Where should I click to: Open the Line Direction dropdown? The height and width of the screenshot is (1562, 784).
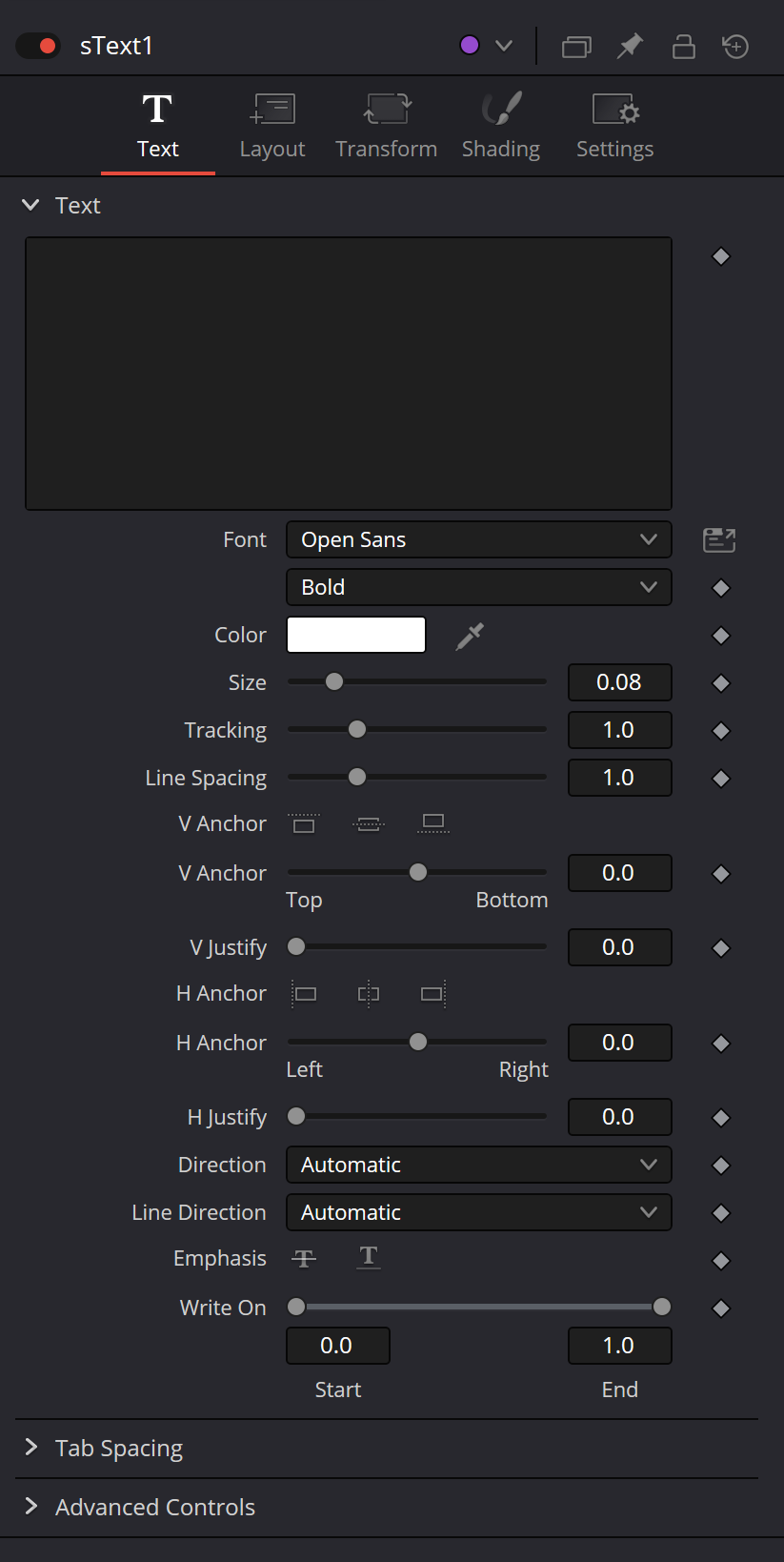479,1212
